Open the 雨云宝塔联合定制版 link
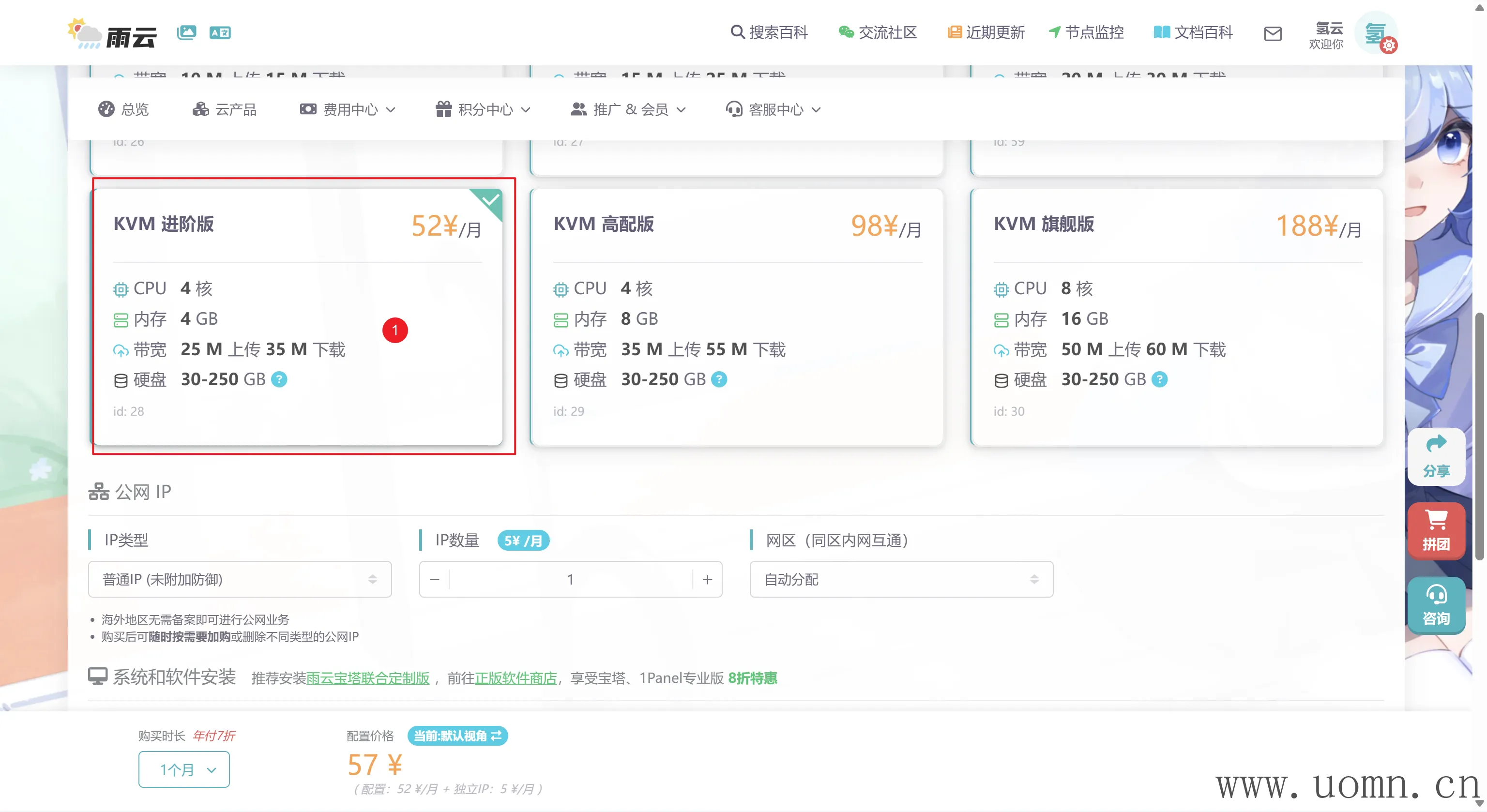The image size is (1487, 812). 368,677
